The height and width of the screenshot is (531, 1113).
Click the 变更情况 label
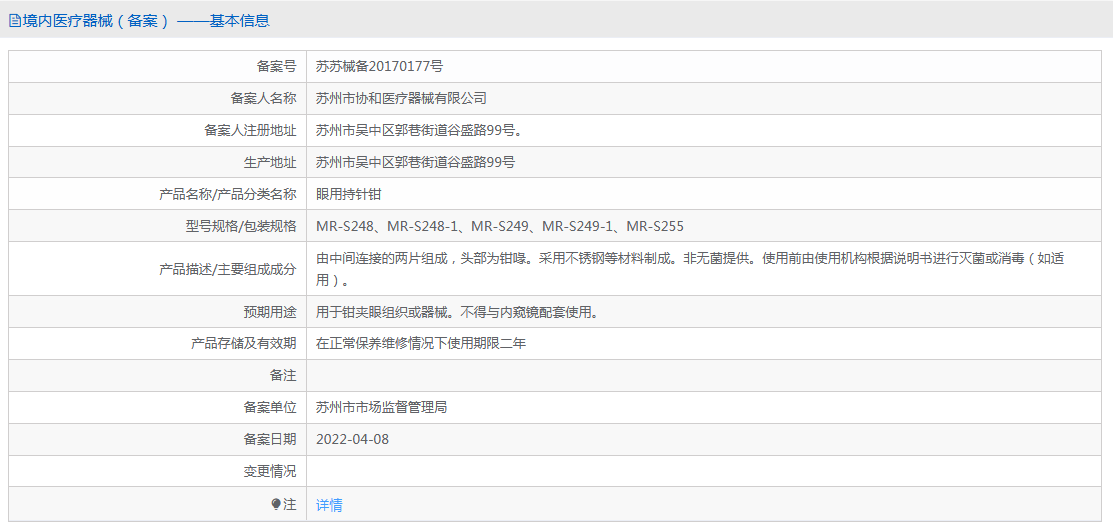pyautogui.click(x=270, y=471)
